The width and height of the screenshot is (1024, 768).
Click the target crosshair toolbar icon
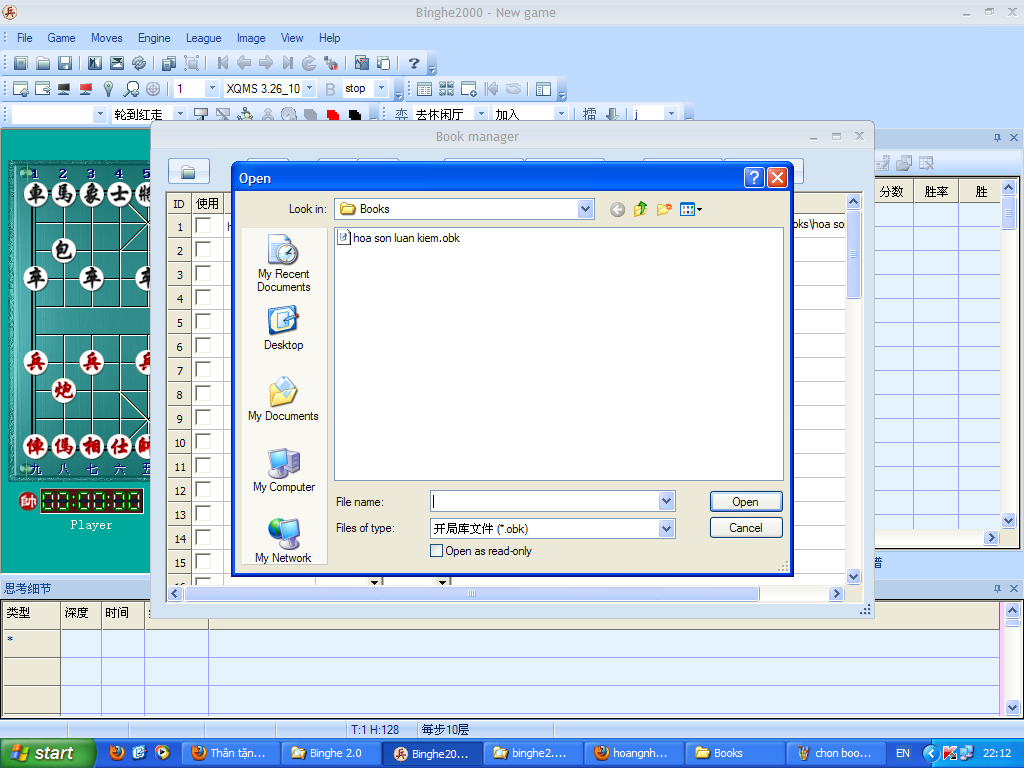coord(153,89)
